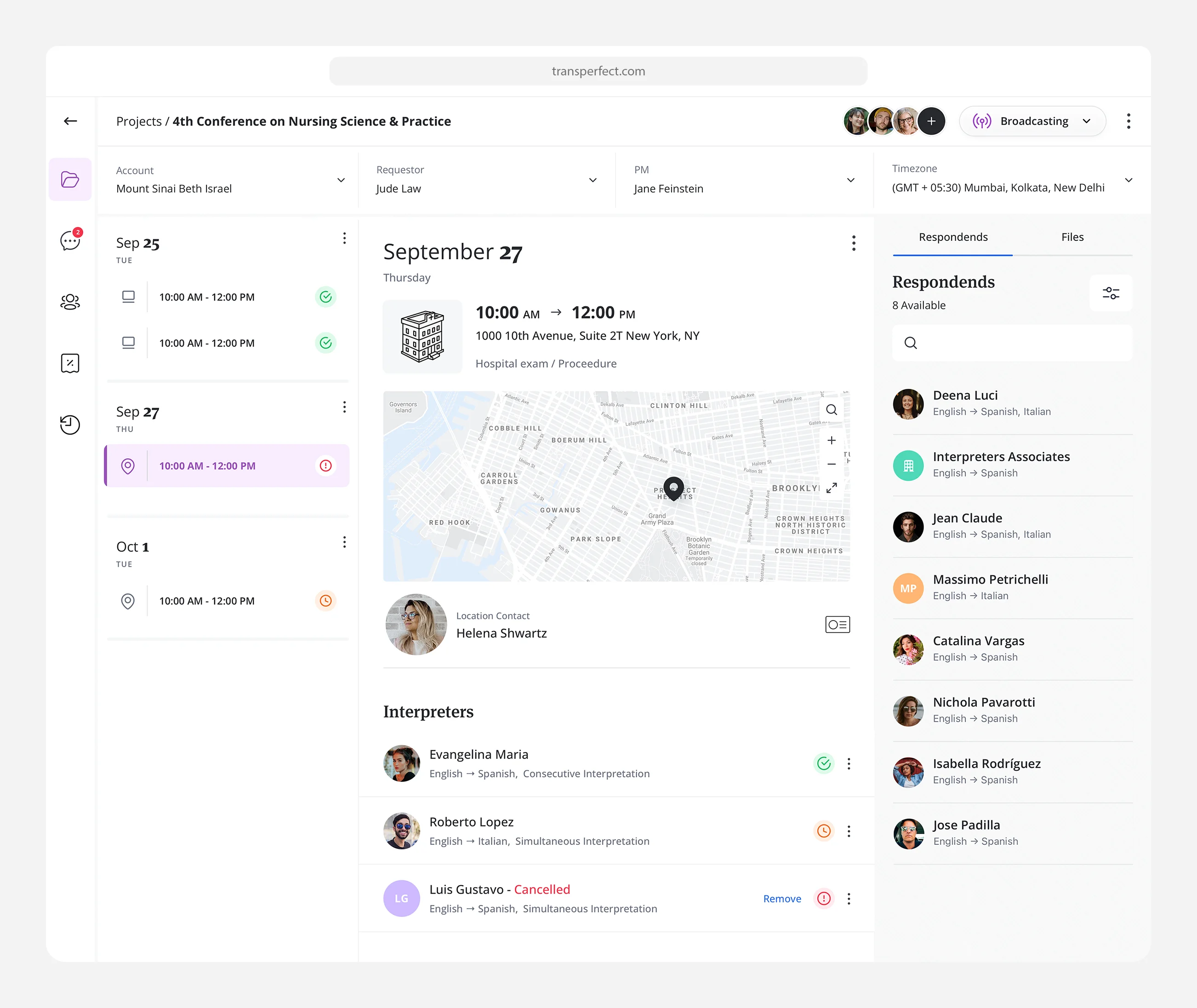
Task: Expand the Account dropdown
Action: 341,180
